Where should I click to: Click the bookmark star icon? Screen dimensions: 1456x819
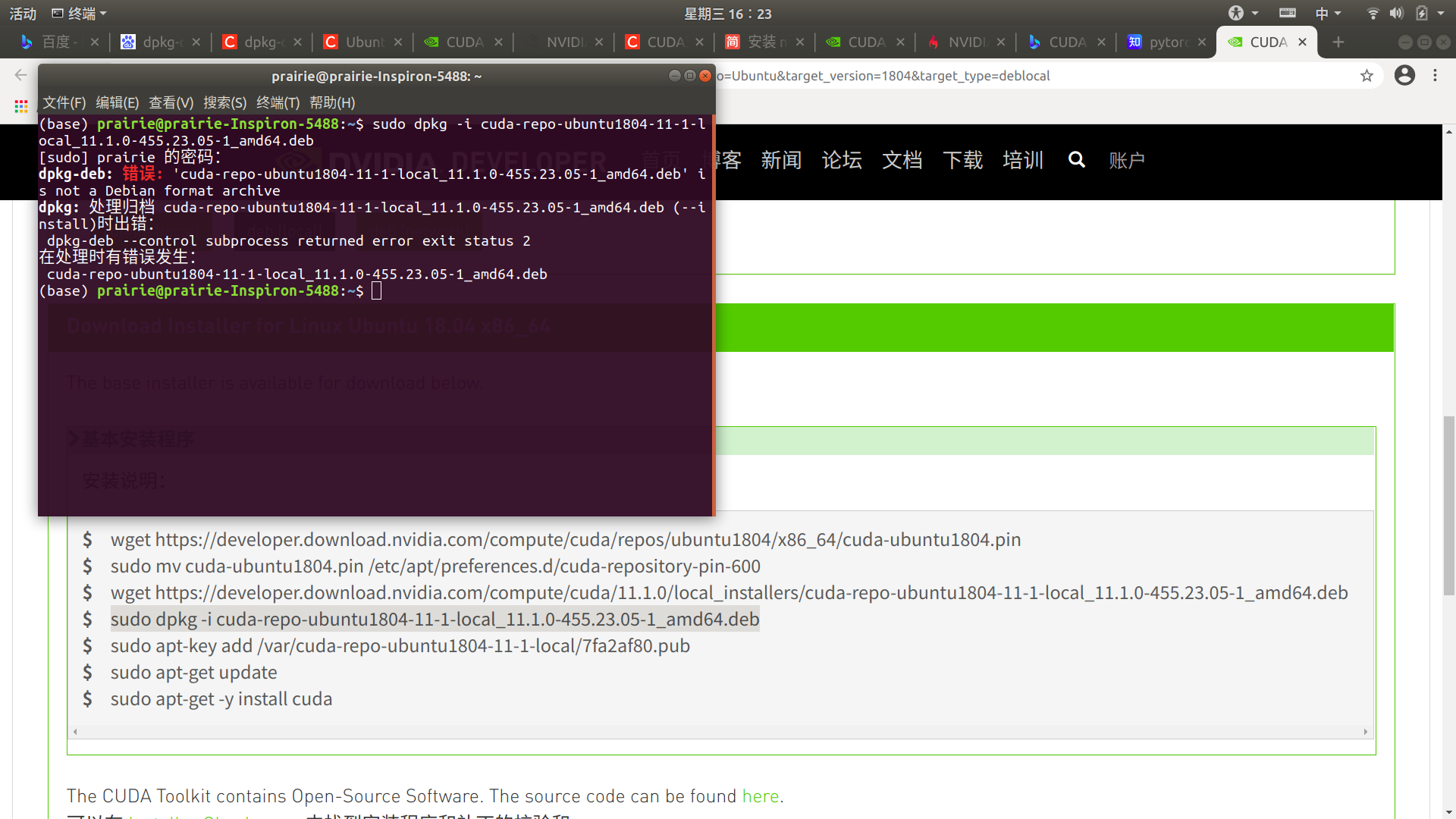click(x=1367, y=76)
